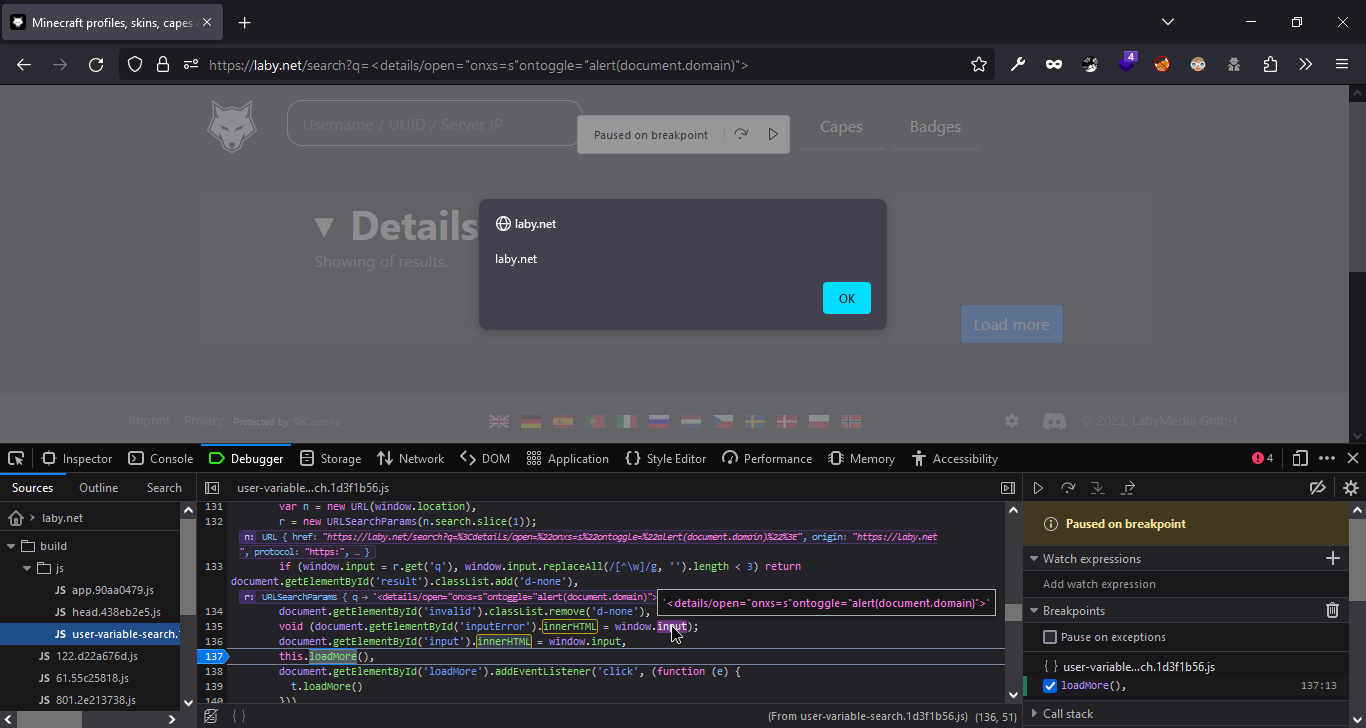Switch to the Search sub-tab in debugger

pos(164,488)
